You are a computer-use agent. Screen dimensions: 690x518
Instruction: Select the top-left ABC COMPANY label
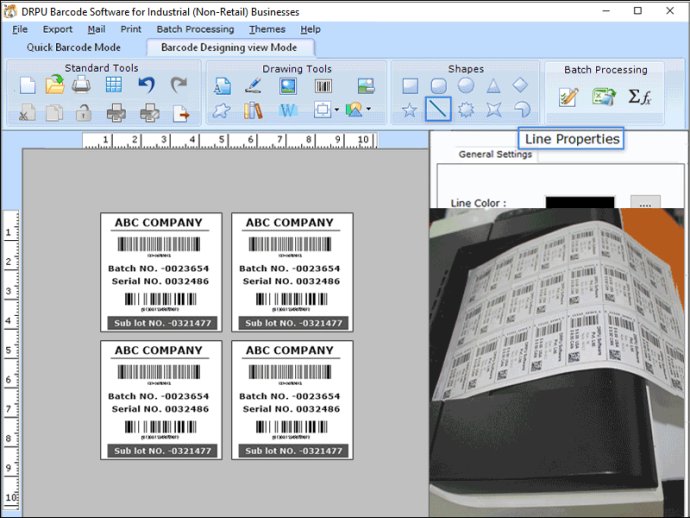[161, 272]
